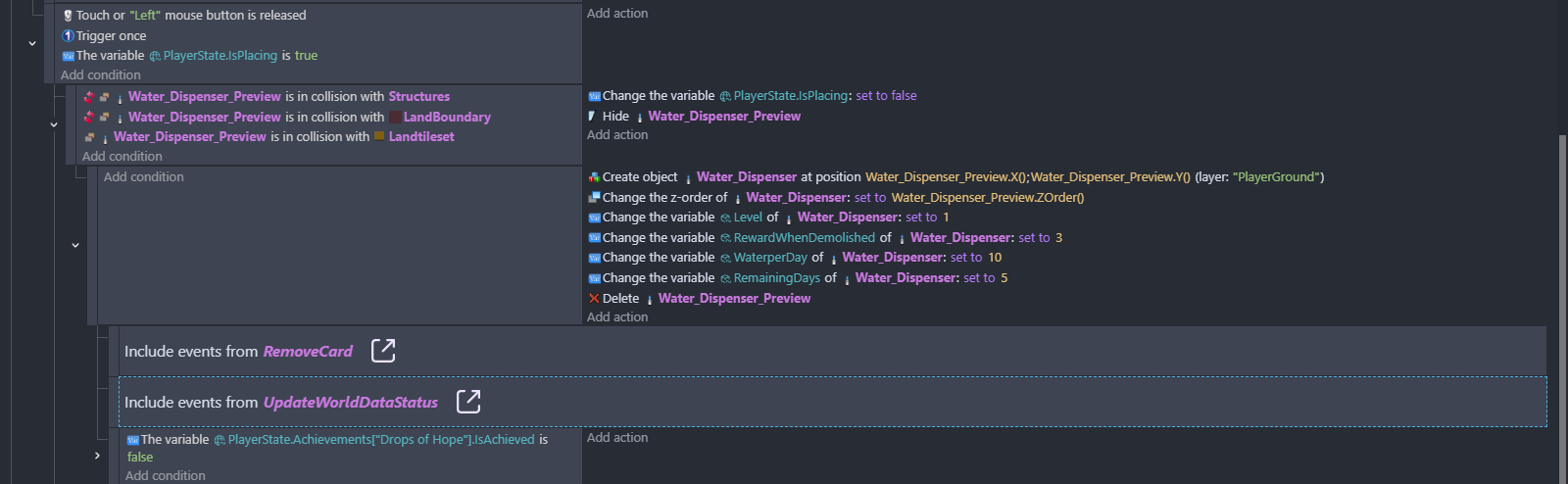
Task: Click inverted icon on Structures collision condition
Action: [89, 97]
